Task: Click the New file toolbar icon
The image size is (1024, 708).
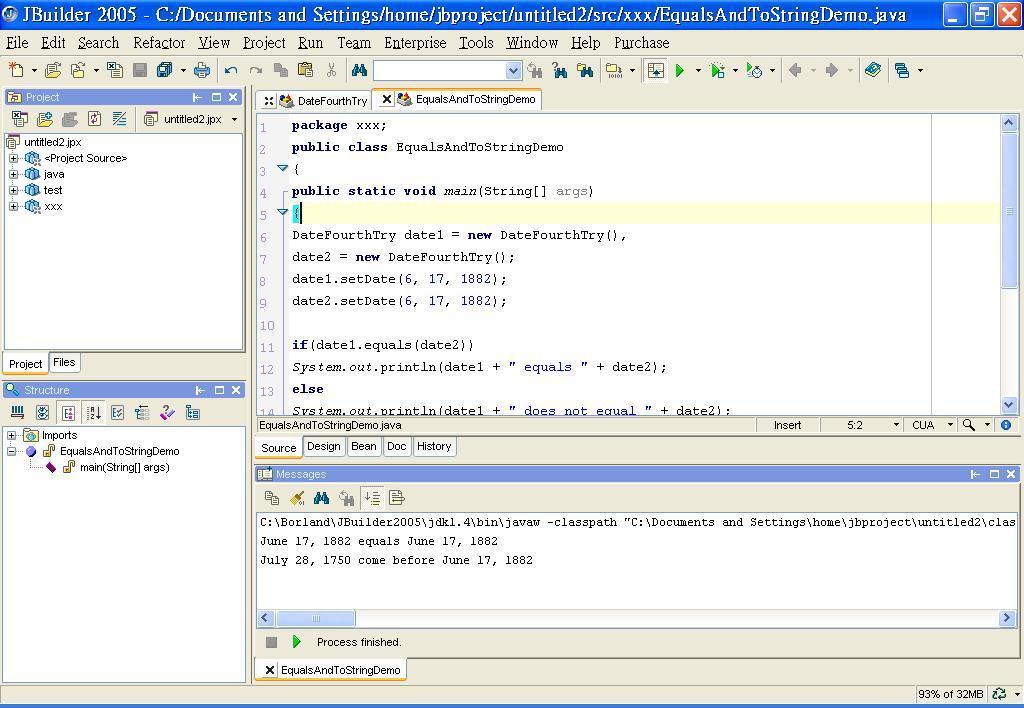Action: [16, 70]
